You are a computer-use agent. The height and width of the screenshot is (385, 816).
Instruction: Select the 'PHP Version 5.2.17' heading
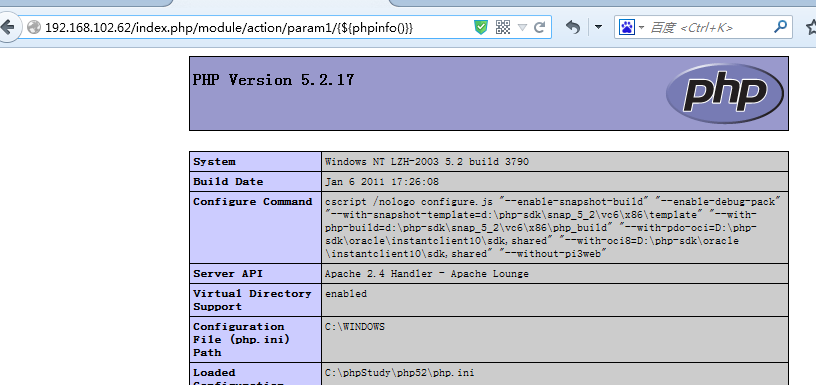coord(273,80)
